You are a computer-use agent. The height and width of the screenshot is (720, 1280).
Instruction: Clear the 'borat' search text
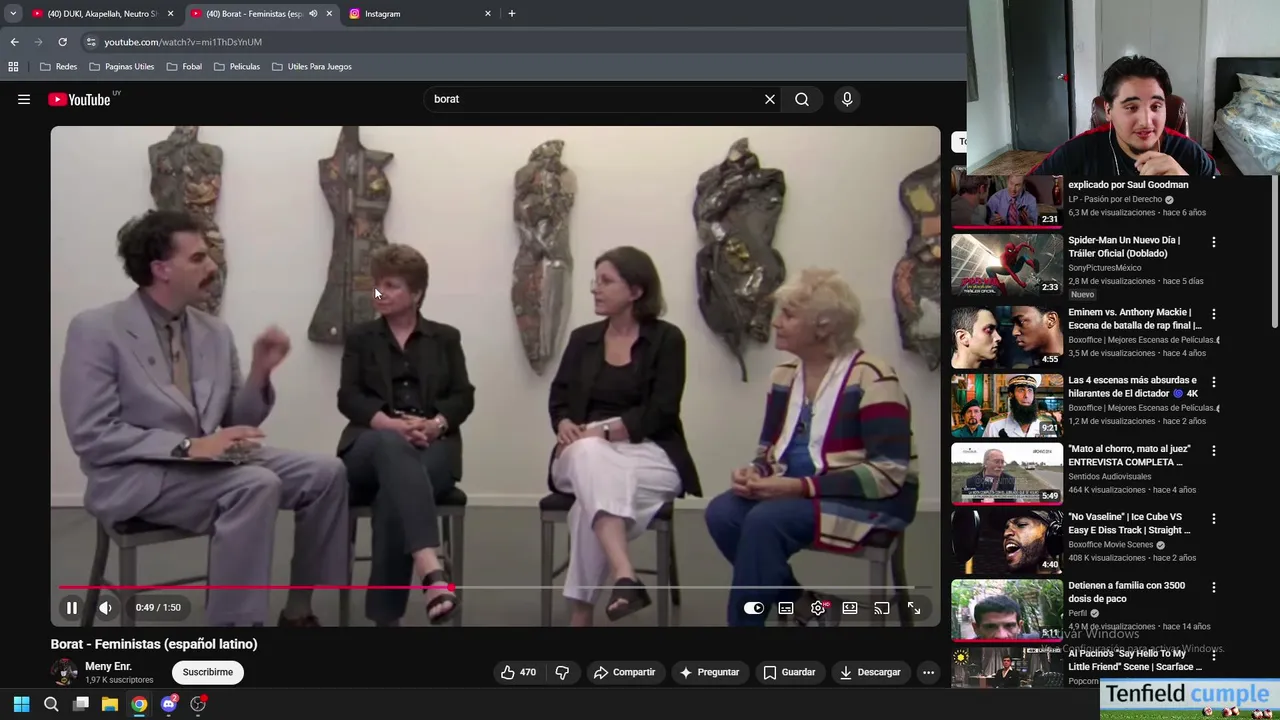[x=770, y=99]
